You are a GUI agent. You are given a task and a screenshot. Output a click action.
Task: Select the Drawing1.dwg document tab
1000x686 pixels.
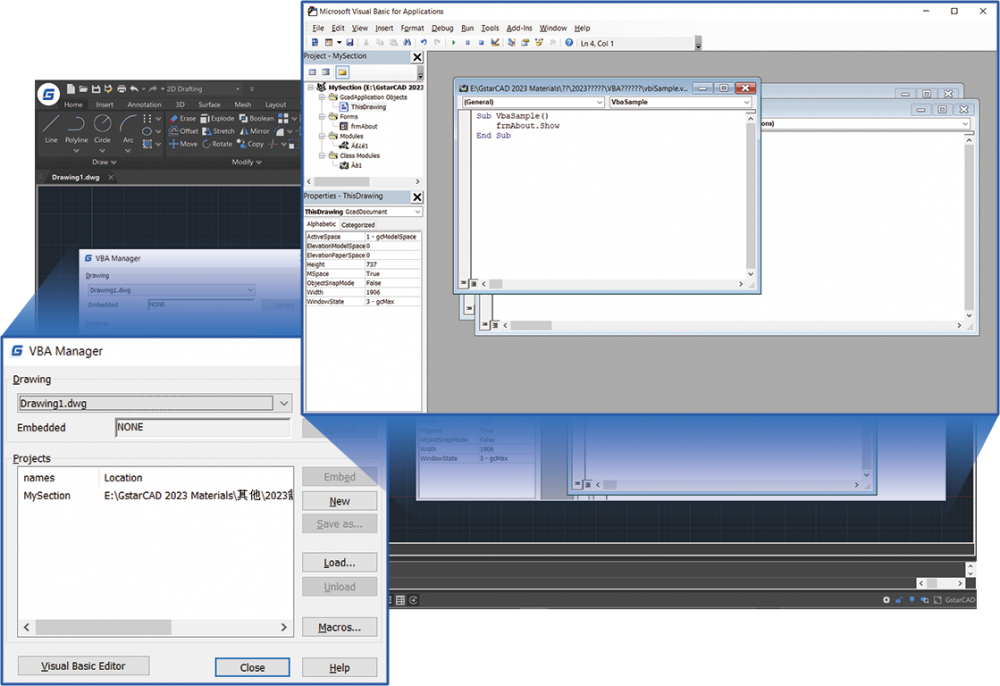click(76, 177)
